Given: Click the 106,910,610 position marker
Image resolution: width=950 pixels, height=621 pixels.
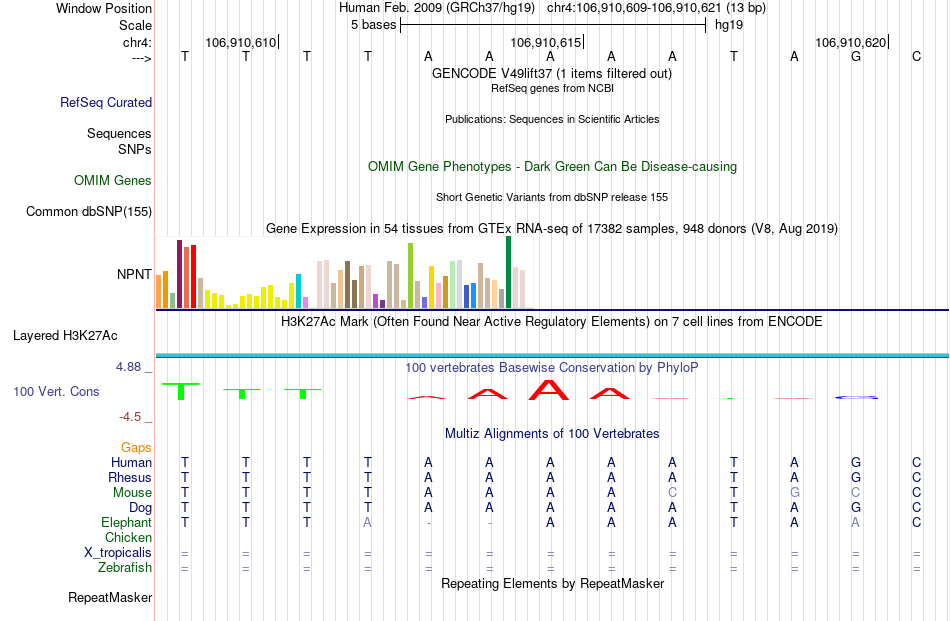Looking at the screenshot, I should [241, 42].
